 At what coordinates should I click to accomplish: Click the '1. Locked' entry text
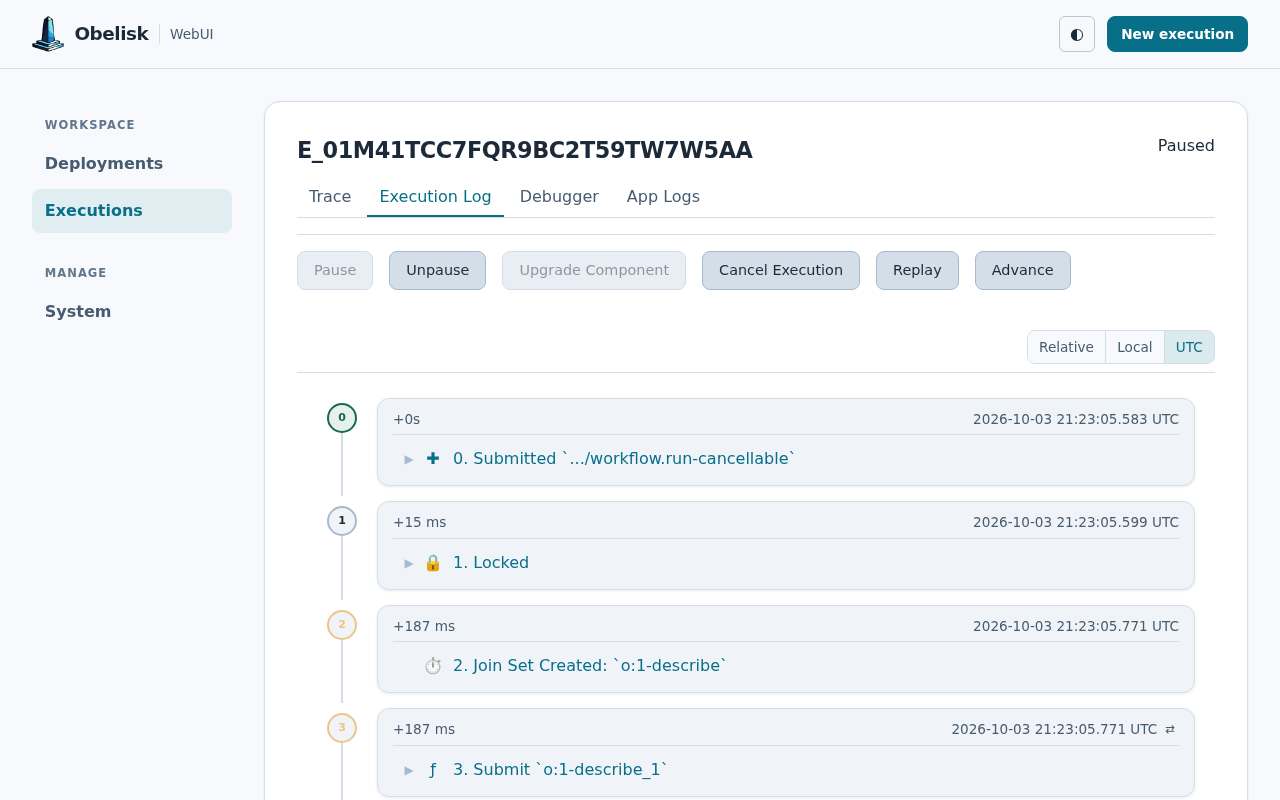coord(491,563)
